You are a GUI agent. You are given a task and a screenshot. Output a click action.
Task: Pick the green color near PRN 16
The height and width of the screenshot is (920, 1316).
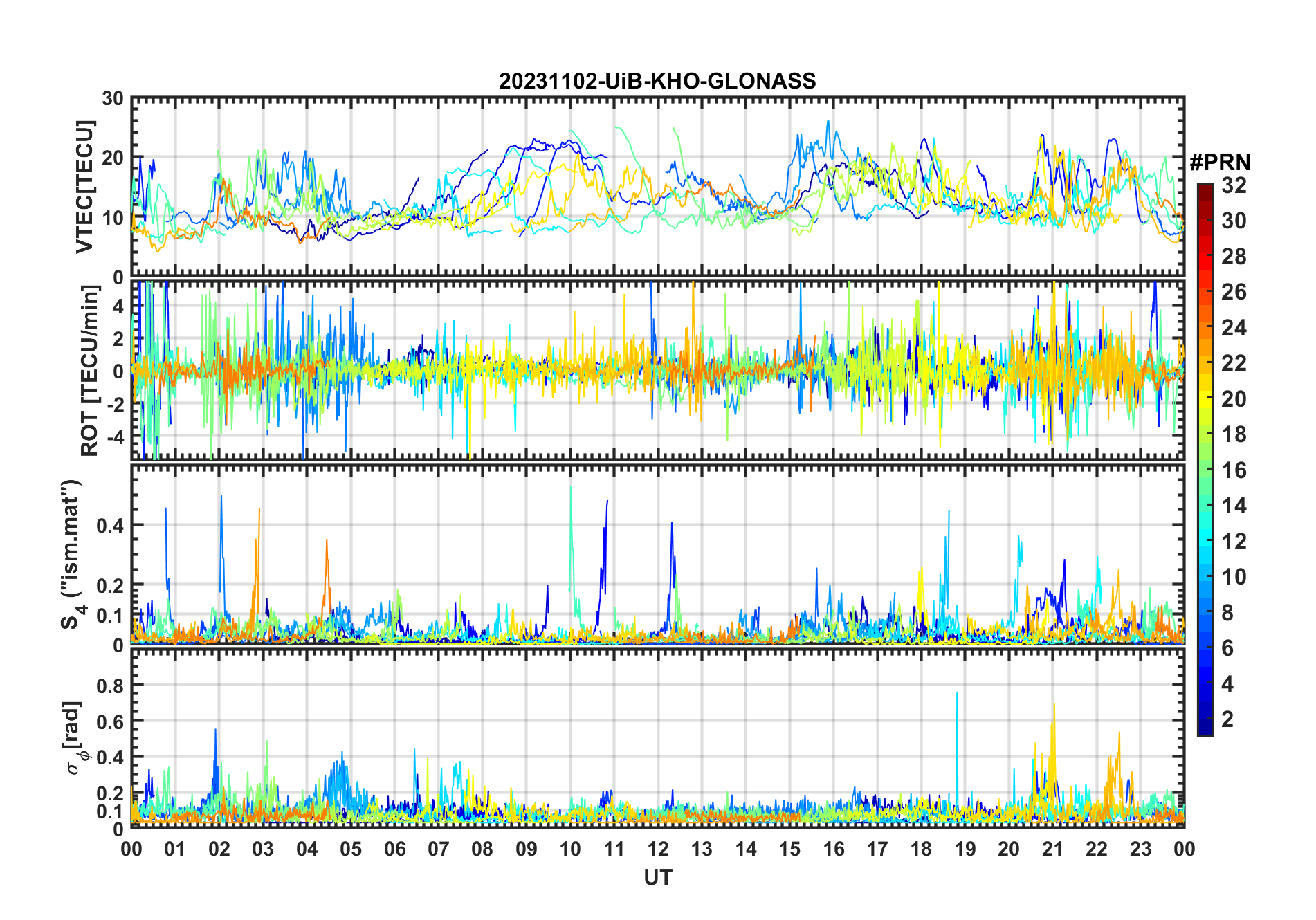1205,471
